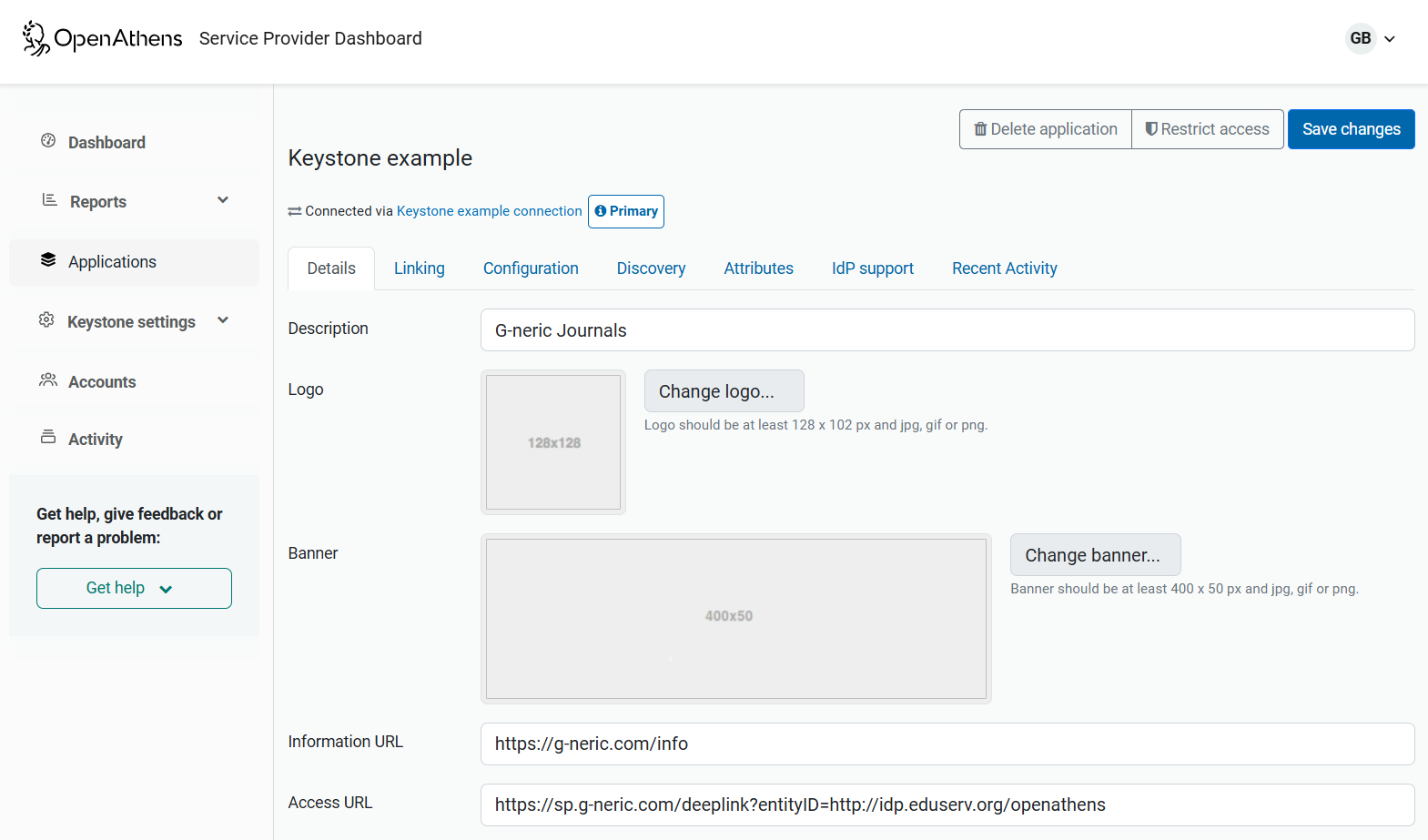The width and height of the screenshot is (1428, 840).
Task: Click the Service Provider Dashboard title
Action: click(310, 38)
